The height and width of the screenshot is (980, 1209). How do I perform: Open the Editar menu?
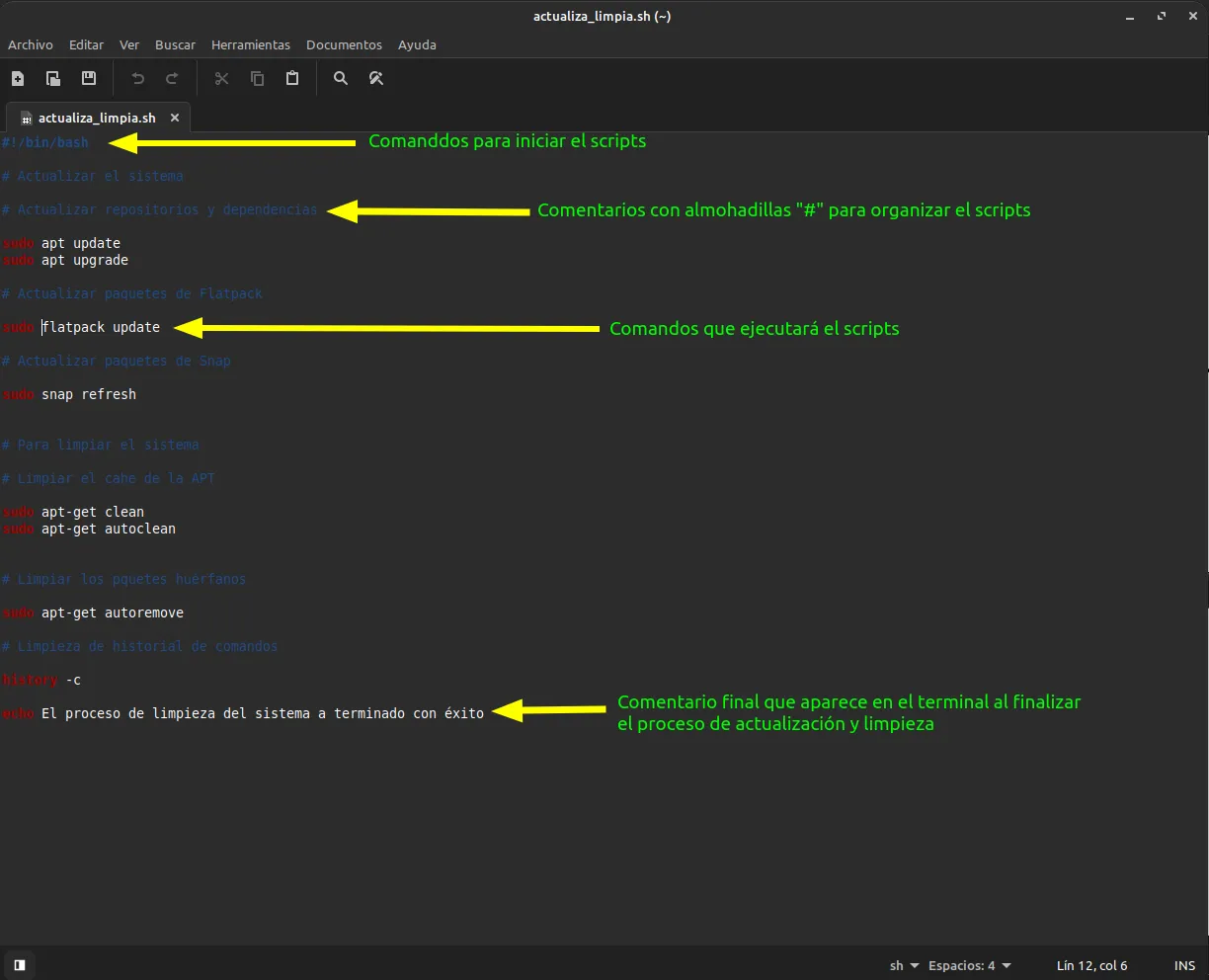point(86,44)
